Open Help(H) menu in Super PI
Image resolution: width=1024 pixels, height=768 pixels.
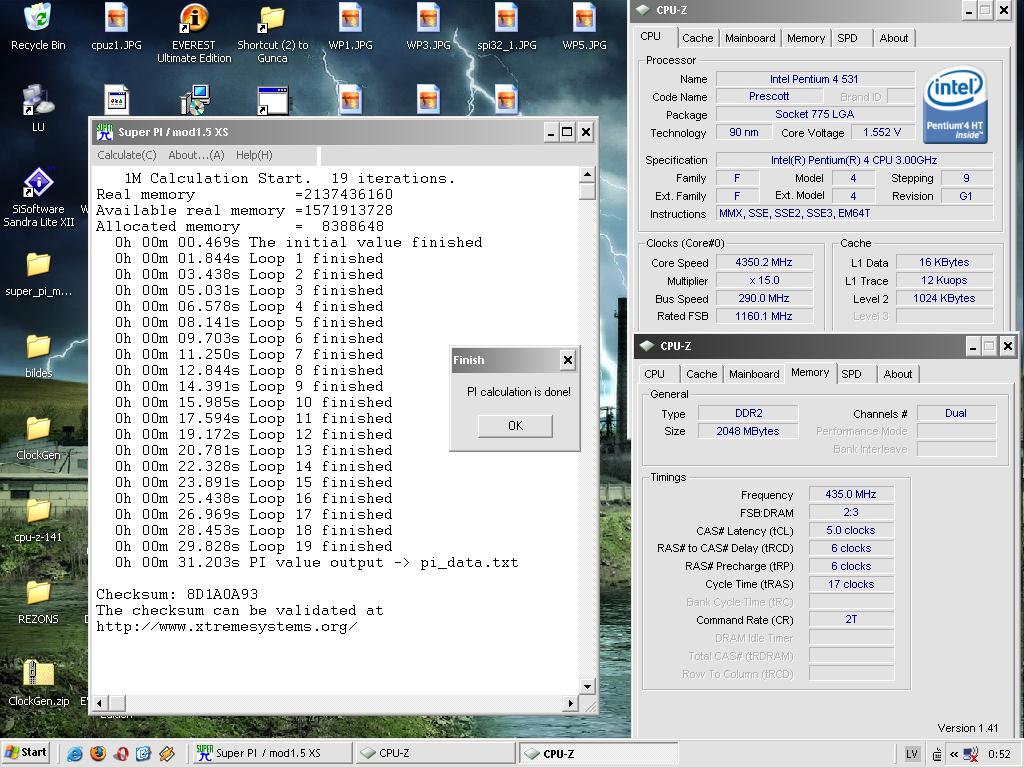[x=254, y=155]
